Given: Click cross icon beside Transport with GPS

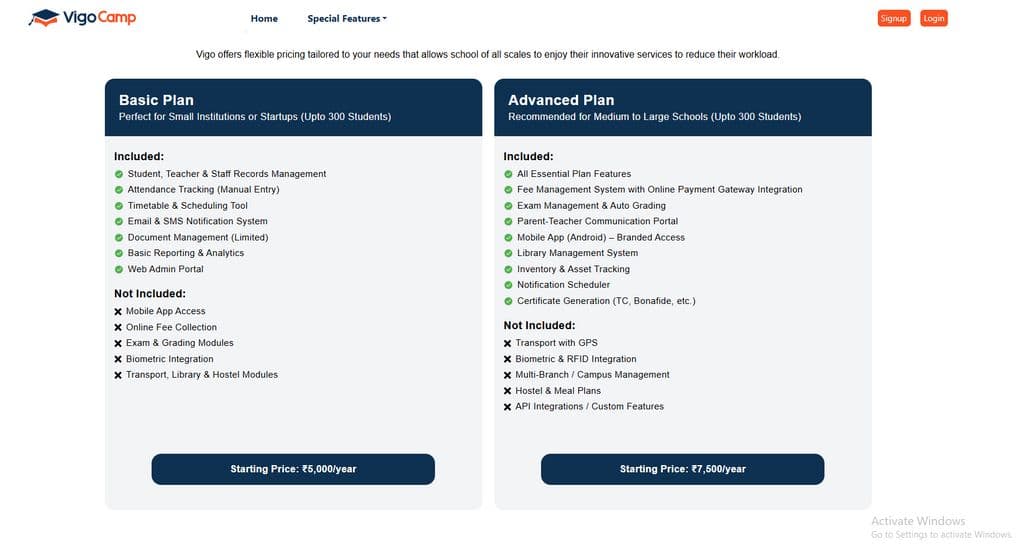Looking at the screenshot, I should coord(508,344).
